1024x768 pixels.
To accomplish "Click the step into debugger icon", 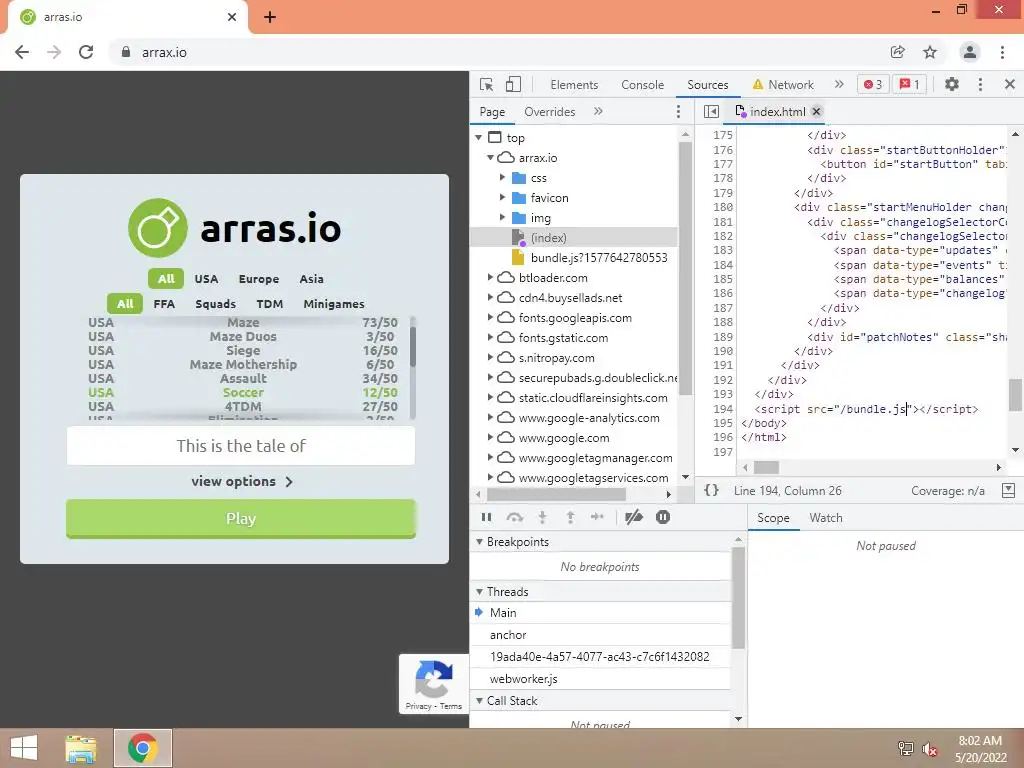I will [x=542, y=517].
